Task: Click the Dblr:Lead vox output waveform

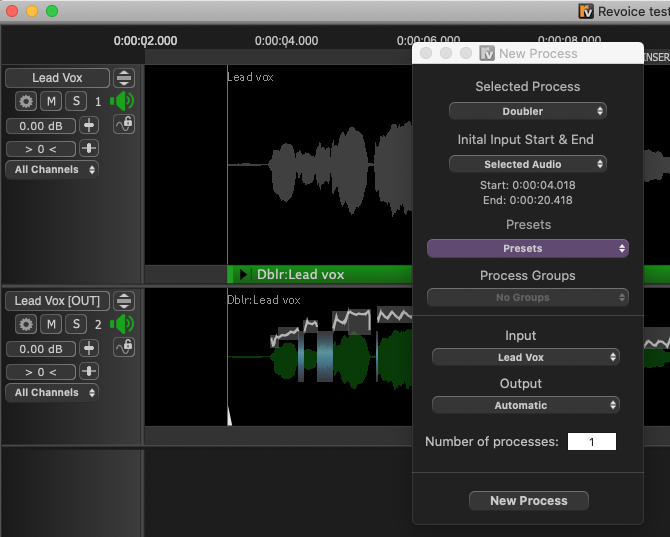Action: (x=320, y=357)
